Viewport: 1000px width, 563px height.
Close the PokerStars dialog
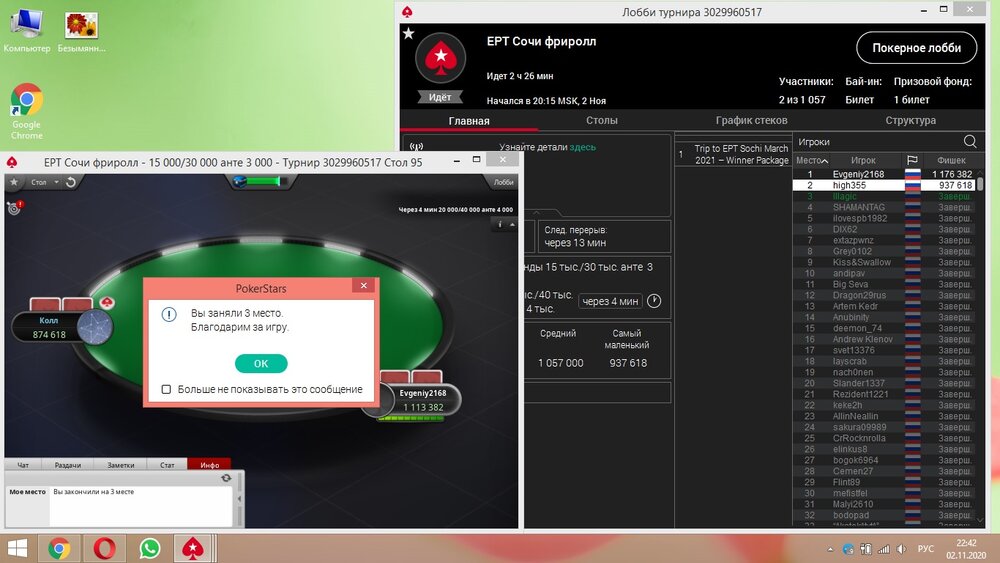click(364, 286)
